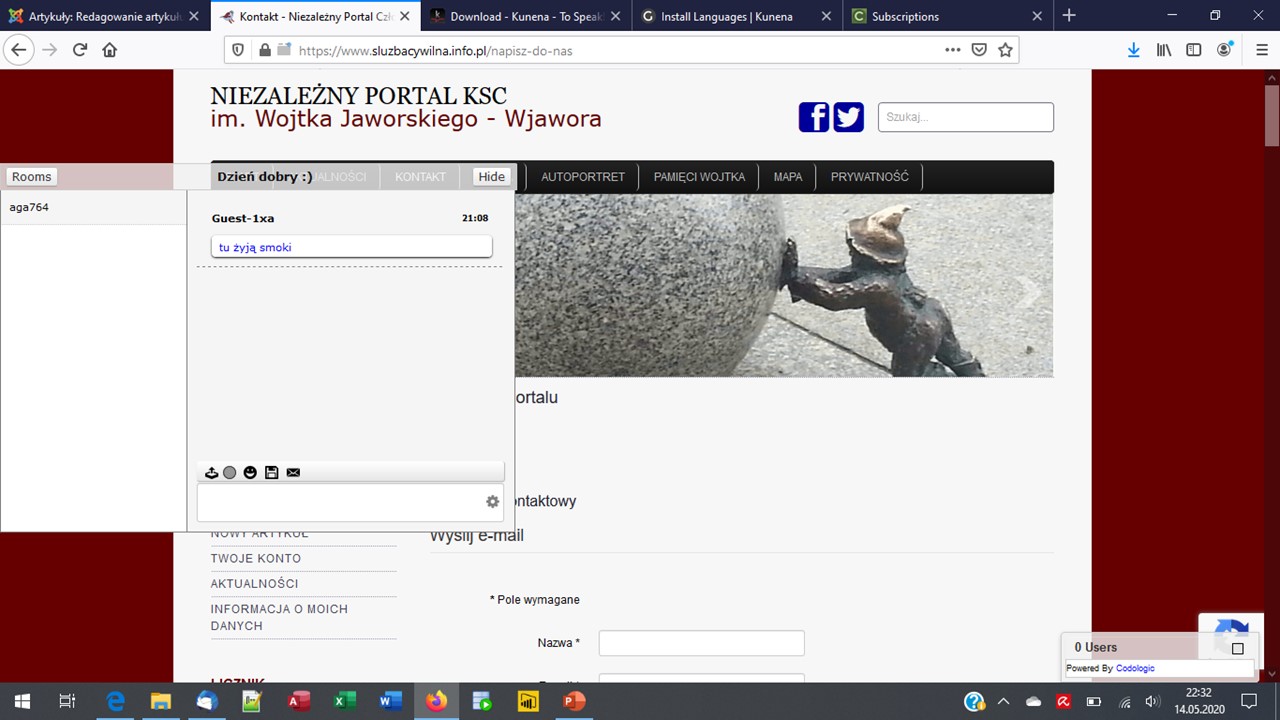Open the portal's Twitter page icon

848,117
